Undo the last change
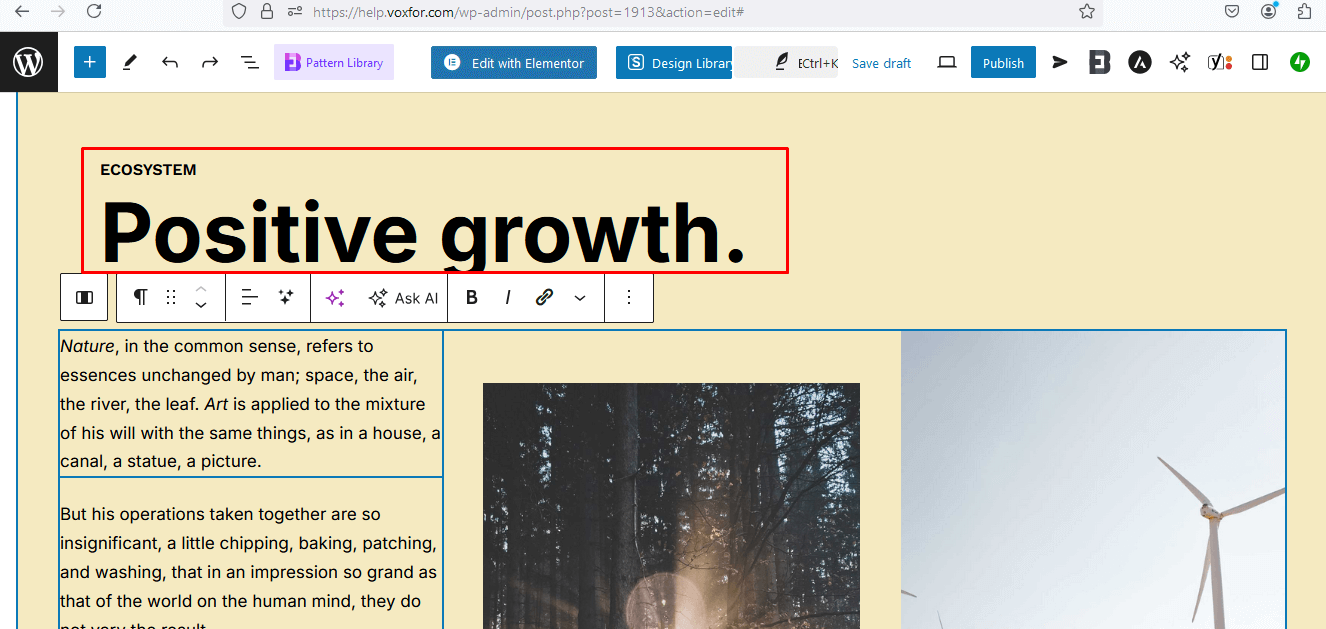The image size is (1326, 629). 170,61
